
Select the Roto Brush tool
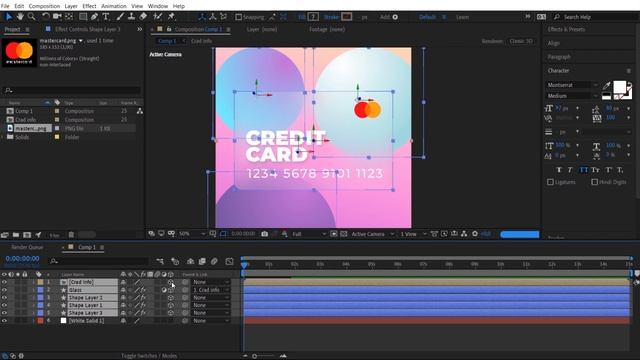[x=158, y=17]
